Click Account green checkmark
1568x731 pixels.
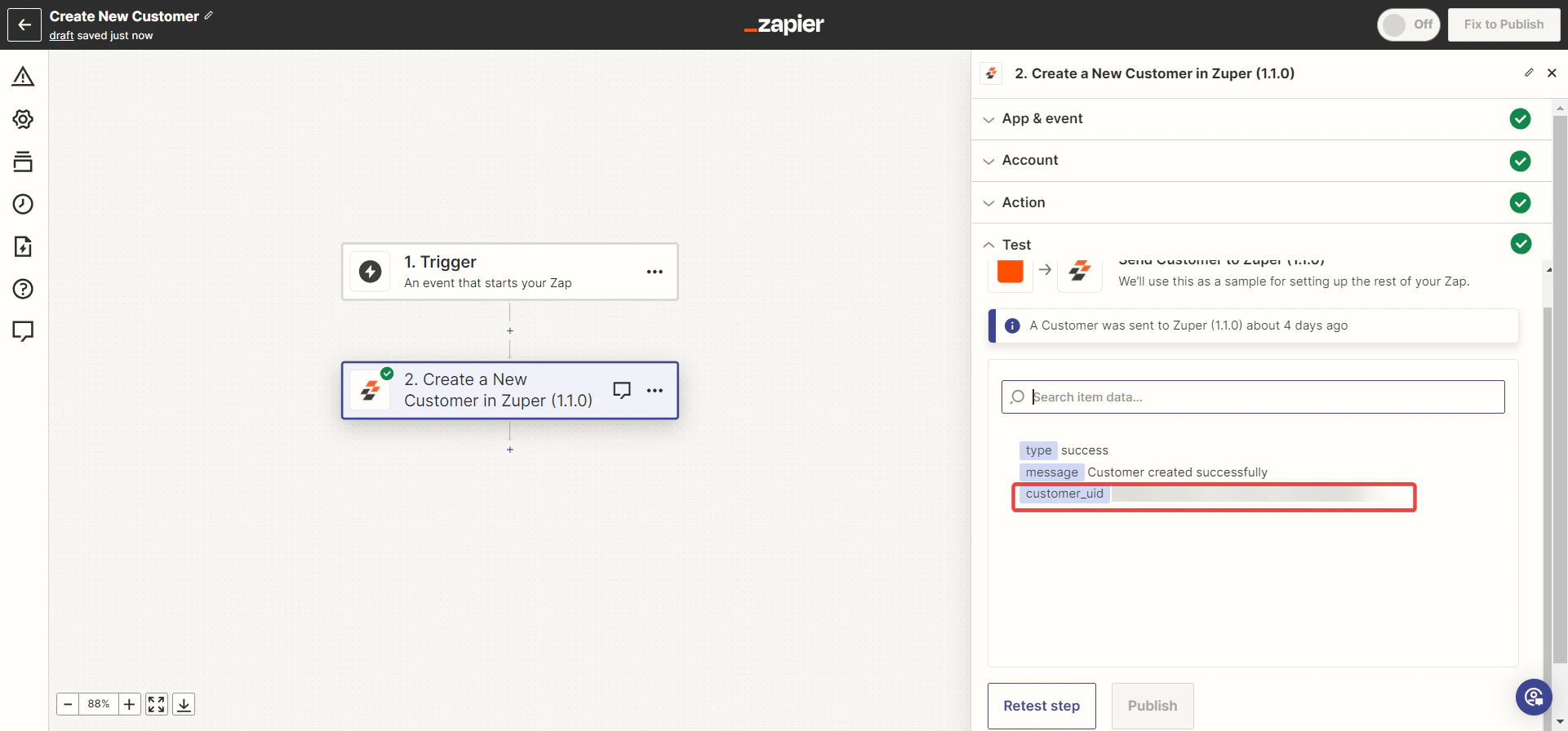click(x=1520, y=161)
